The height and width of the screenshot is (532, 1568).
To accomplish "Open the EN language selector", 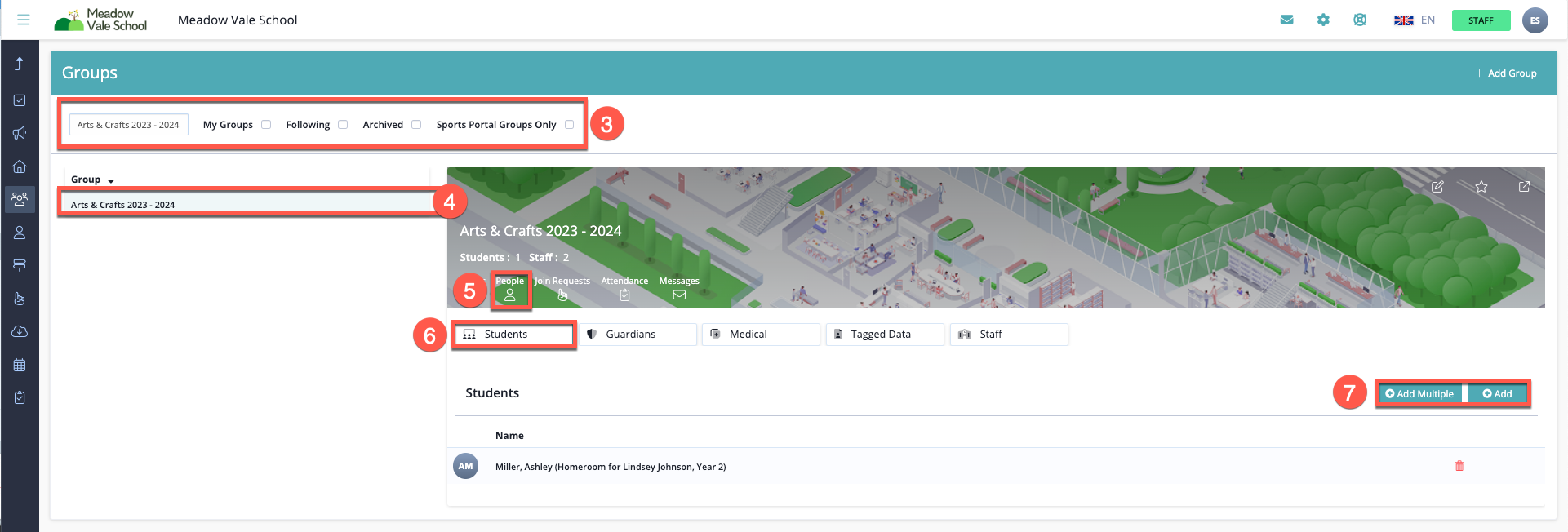I will point(1415,20).
